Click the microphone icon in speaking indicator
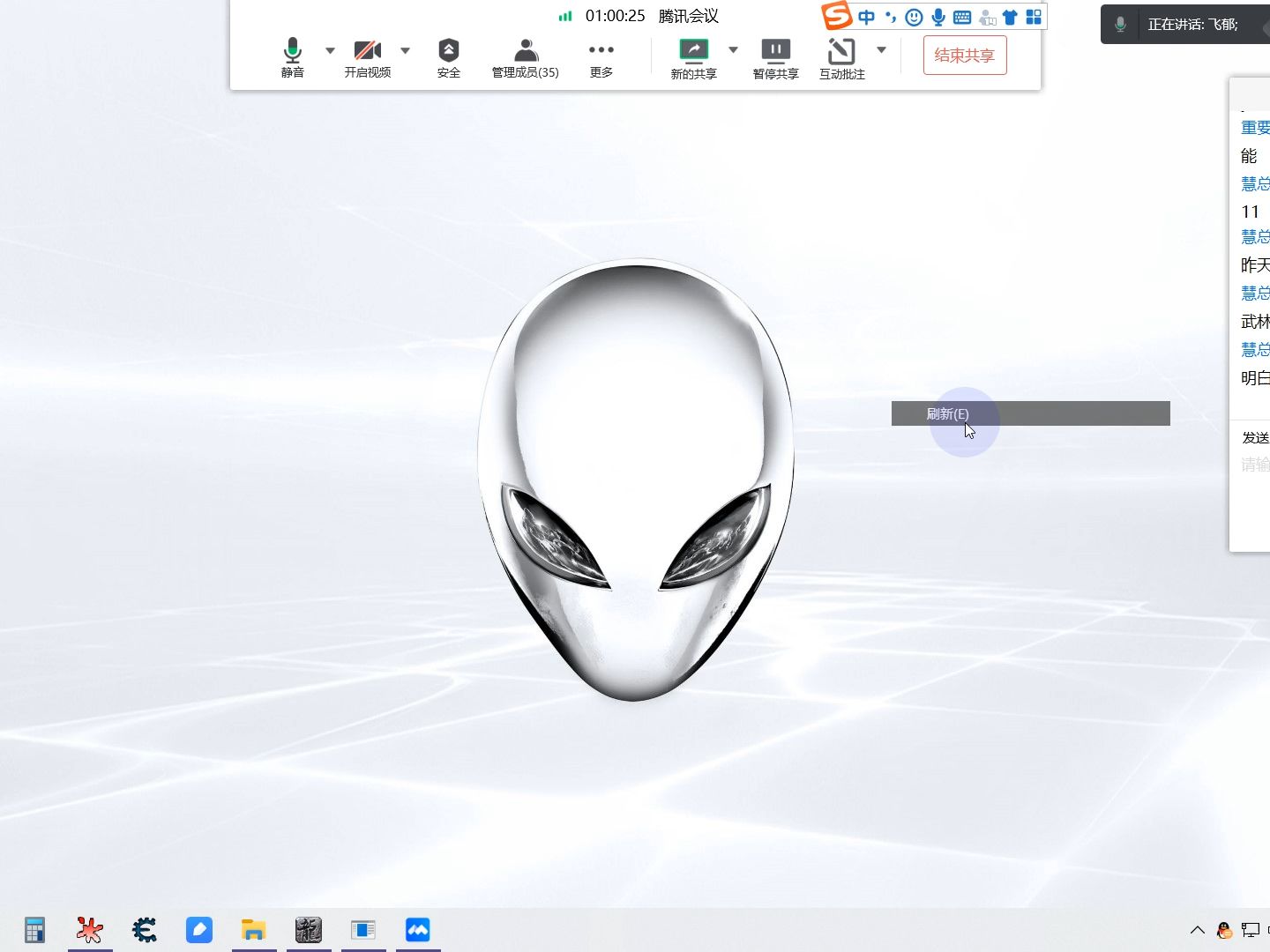The image size is (1270, 952). coord(1120,25)
